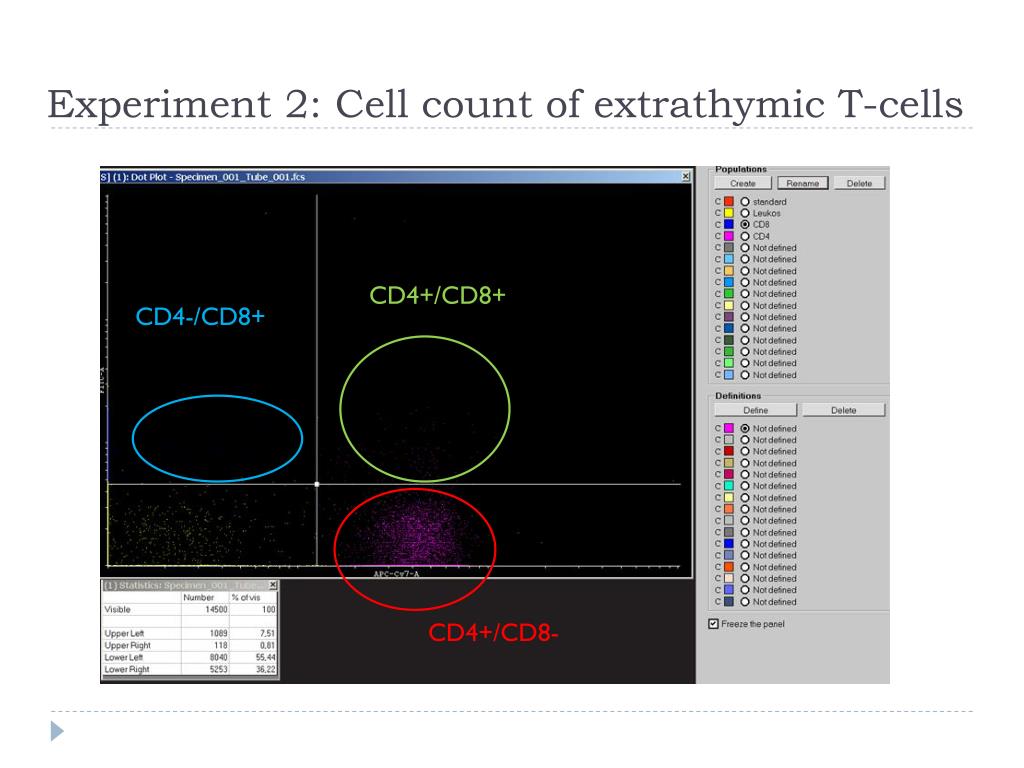Select the CD8 population radio button
Viewport: 1024px width, 768px height.
[744, 224]
